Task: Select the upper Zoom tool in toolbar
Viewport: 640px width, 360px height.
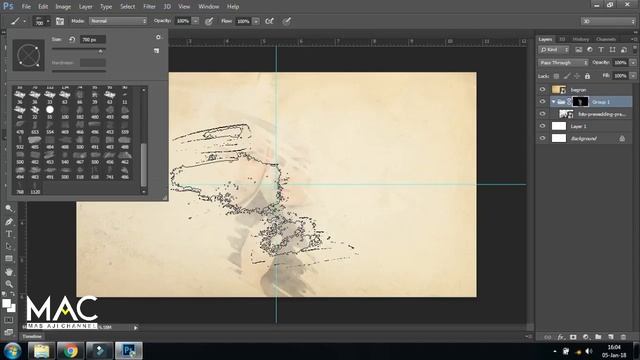Action: (9, 209)
